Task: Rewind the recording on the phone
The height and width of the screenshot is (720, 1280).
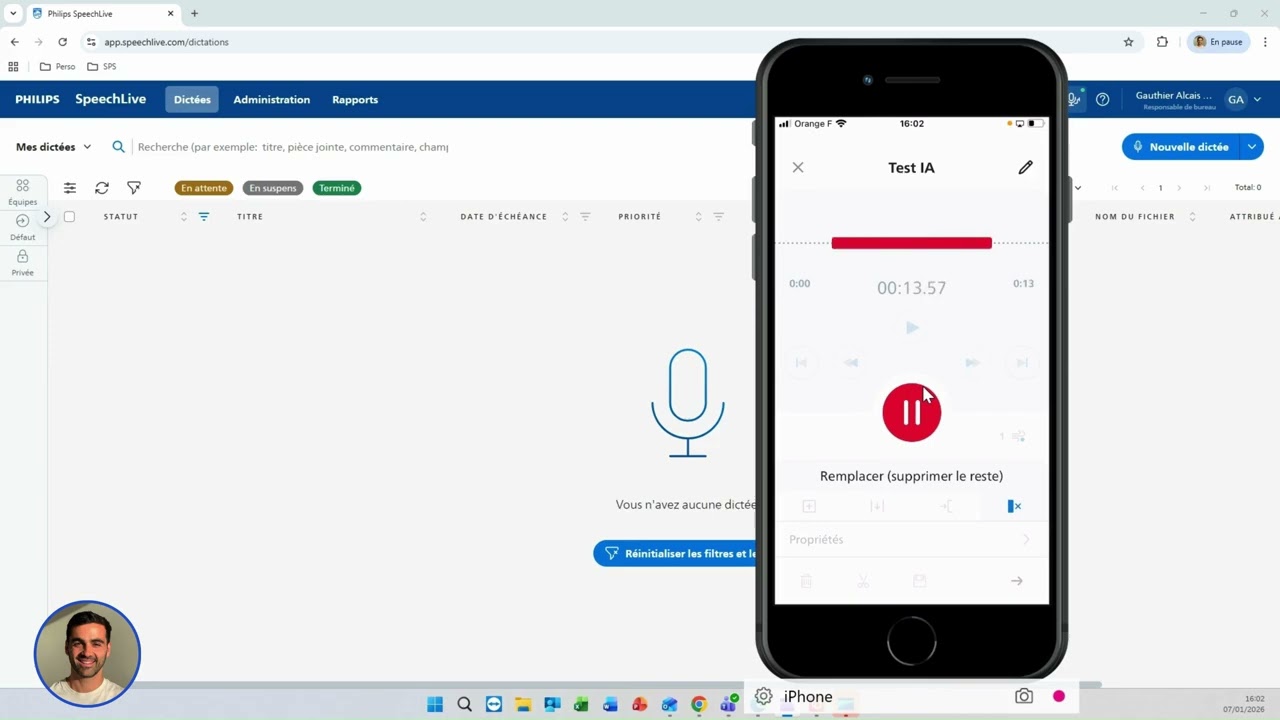Action: tap(851, 363)
